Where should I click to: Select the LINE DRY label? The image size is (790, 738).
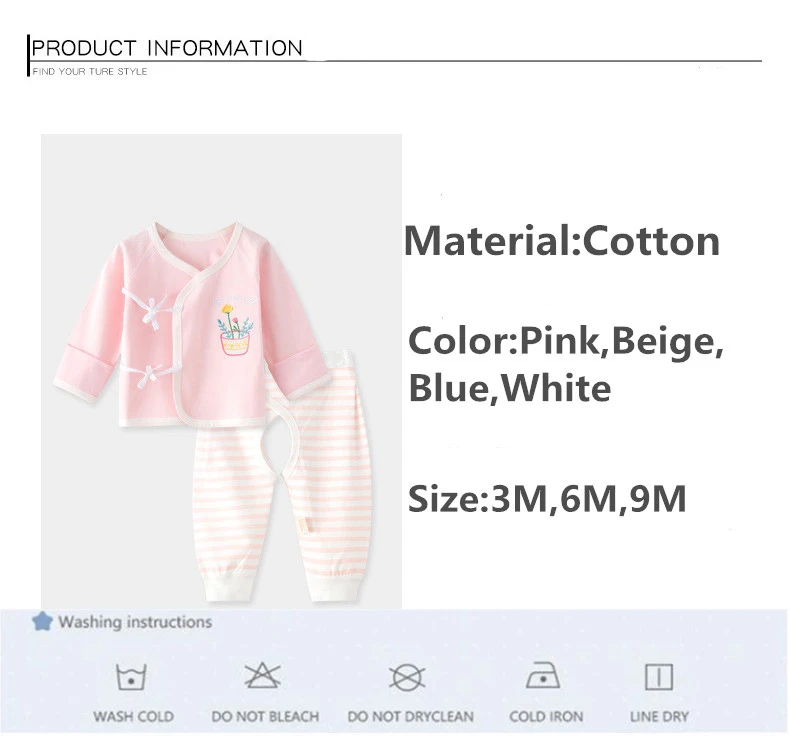click(x=659, y=716)
